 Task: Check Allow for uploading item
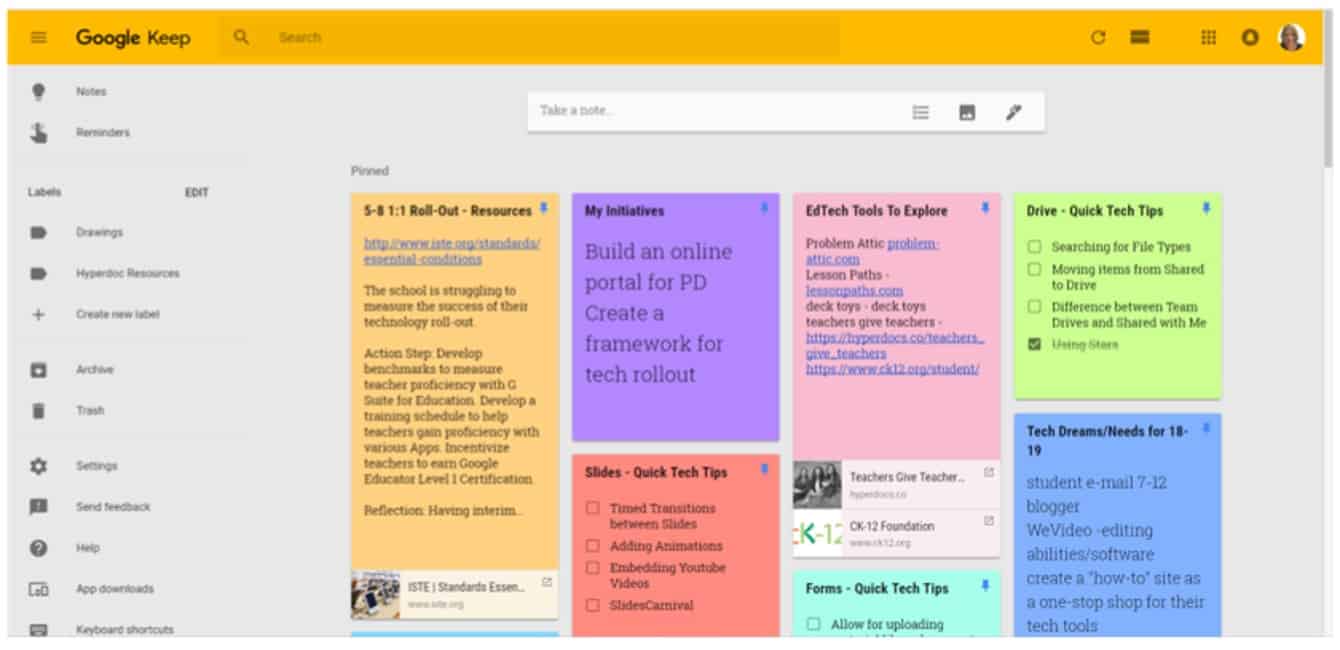point(814,624)
